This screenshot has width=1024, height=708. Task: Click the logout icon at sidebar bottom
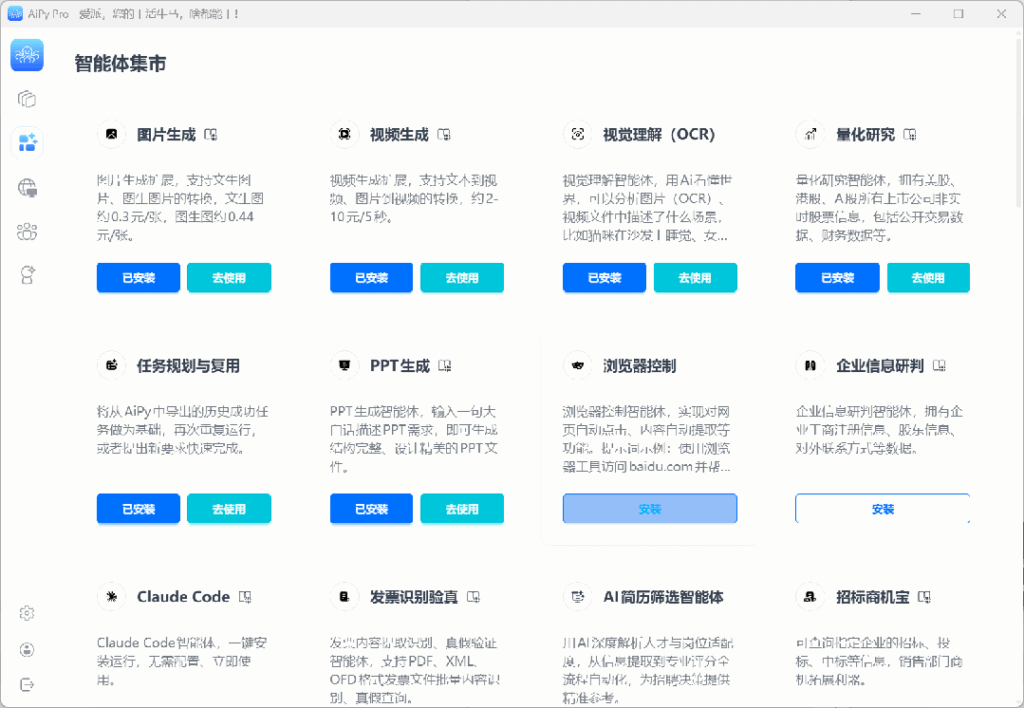[x=27, y=685]
